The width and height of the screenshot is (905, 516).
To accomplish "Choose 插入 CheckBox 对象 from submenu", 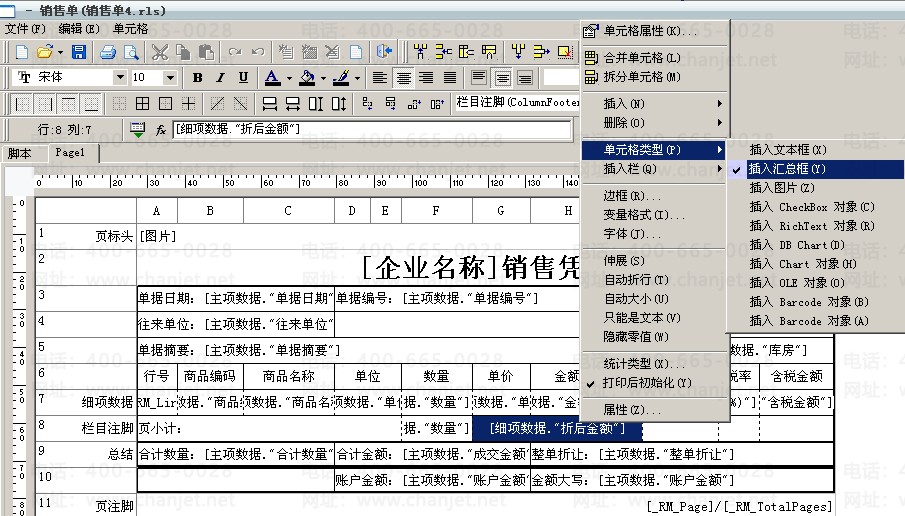I will coord(811,207).
